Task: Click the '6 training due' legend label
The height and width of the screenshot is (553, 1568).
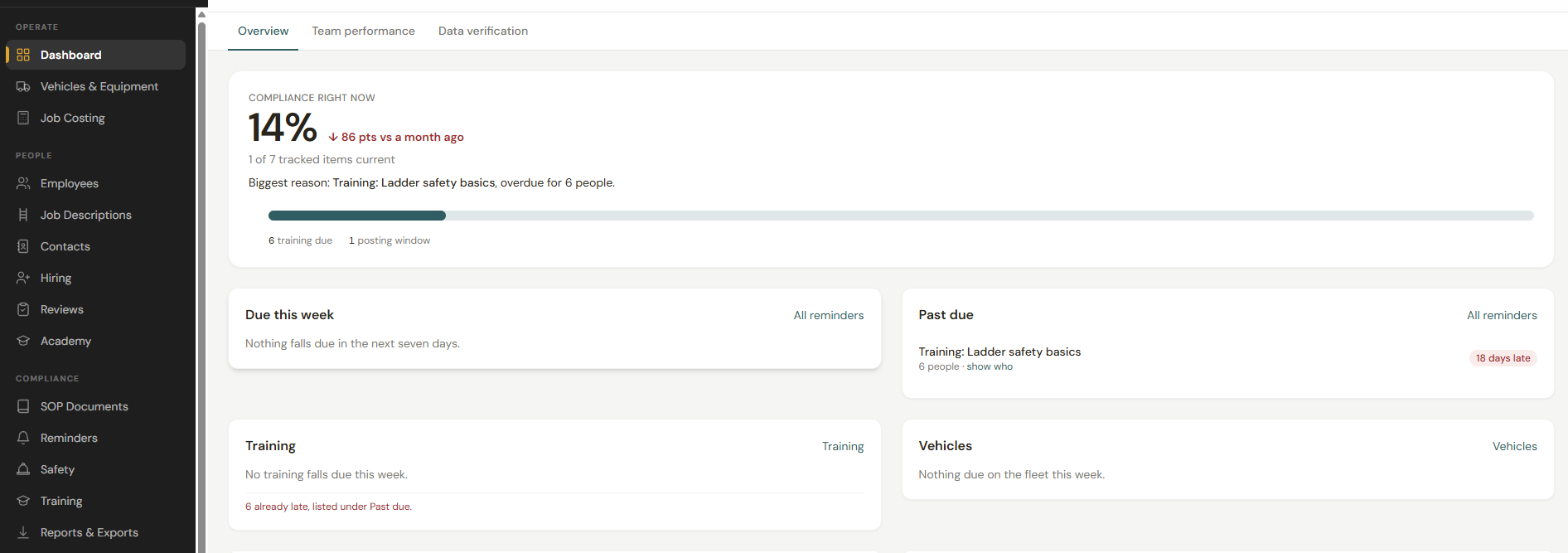Action: pyautogui.click(x=300, y=240)
